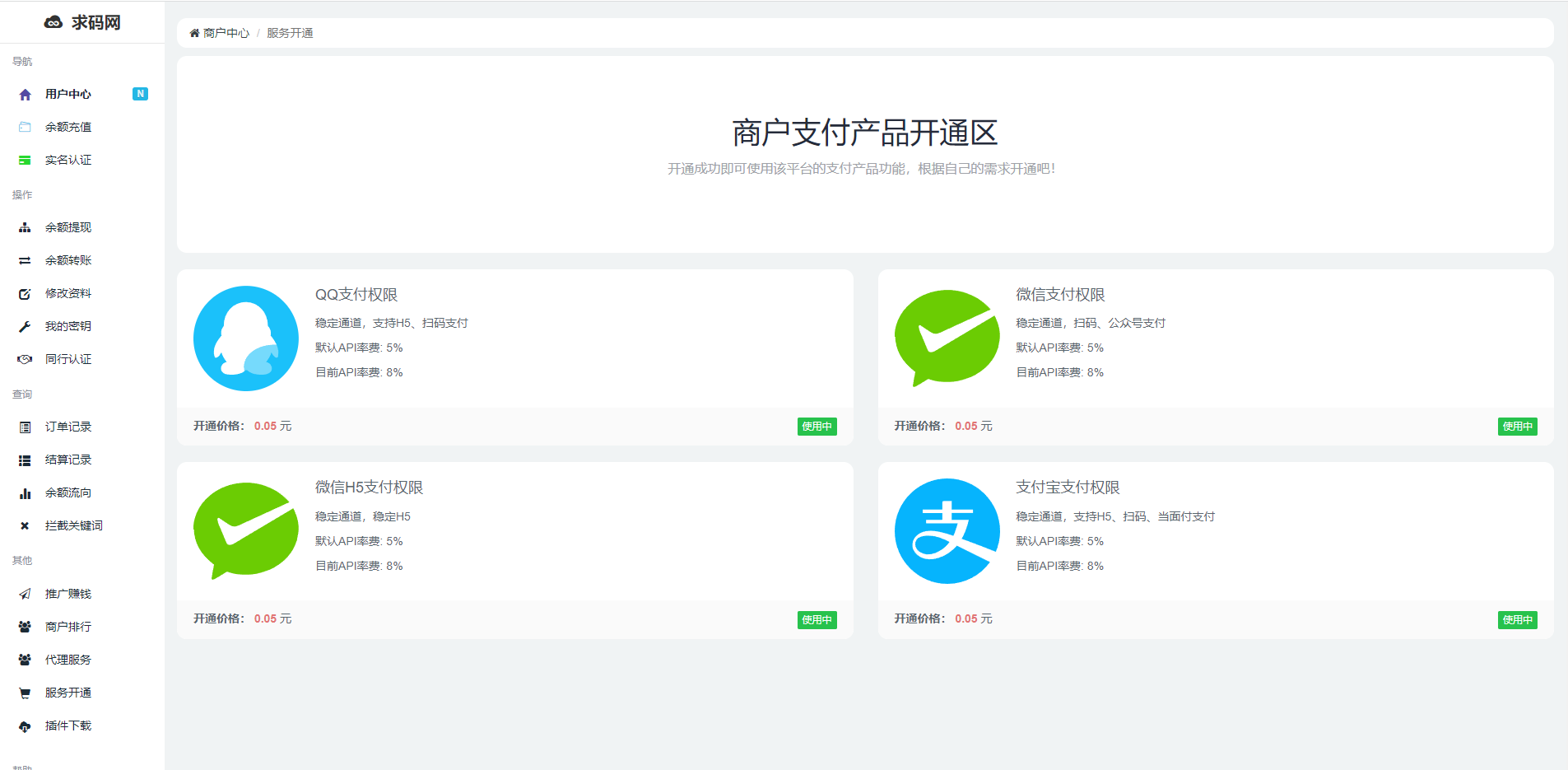Click the cloud download icon beside 插件下载
This screenshot has width=1568, height=770.
[x=25, y=726]
